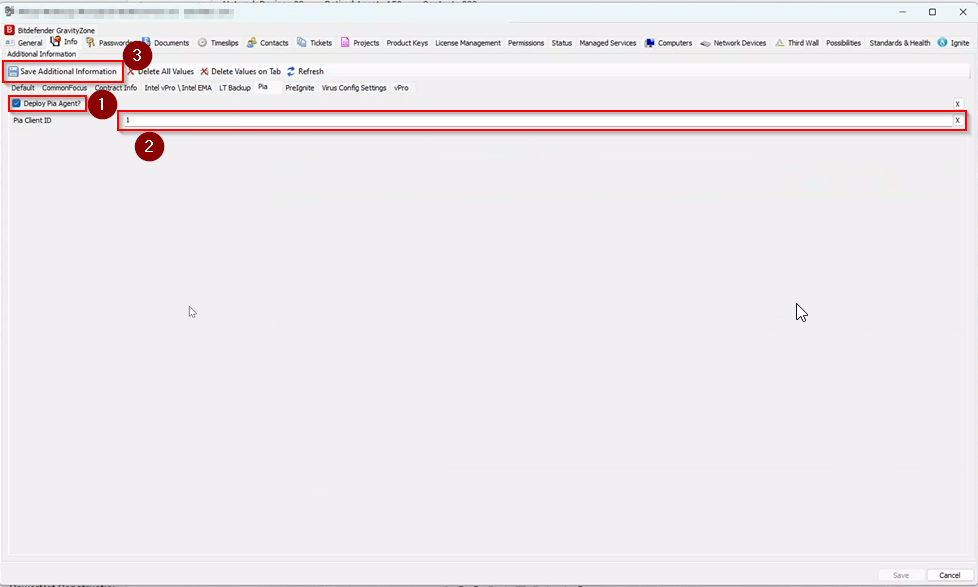Select the Virus Config Settings sub-tab
Image resolution: width=978 pixels, height=587 pixels.
(354, 88)
